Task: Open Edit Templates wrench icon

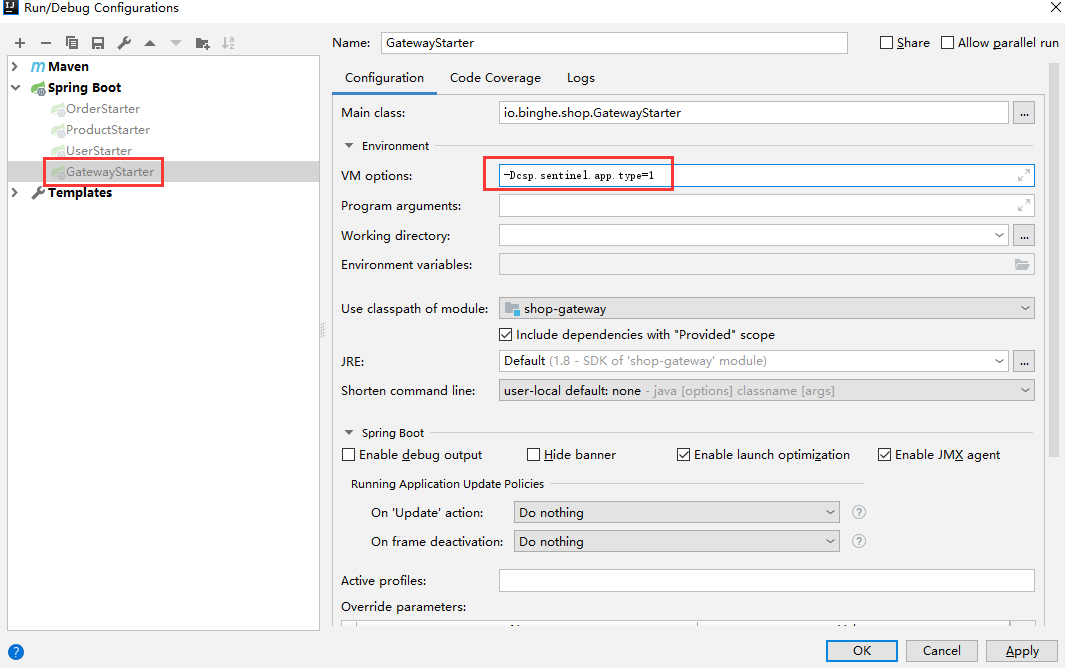Action: point(124,43)
